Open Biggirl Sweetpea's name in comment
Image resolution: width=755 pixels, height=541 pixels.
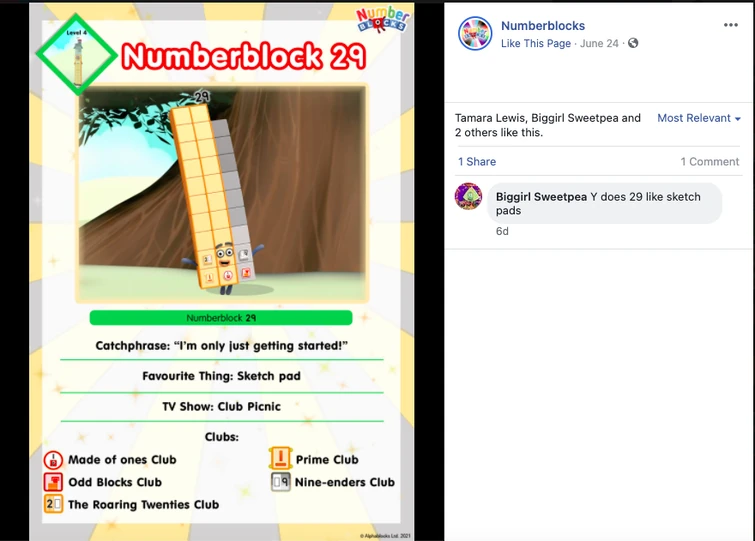tap(541, 196)
